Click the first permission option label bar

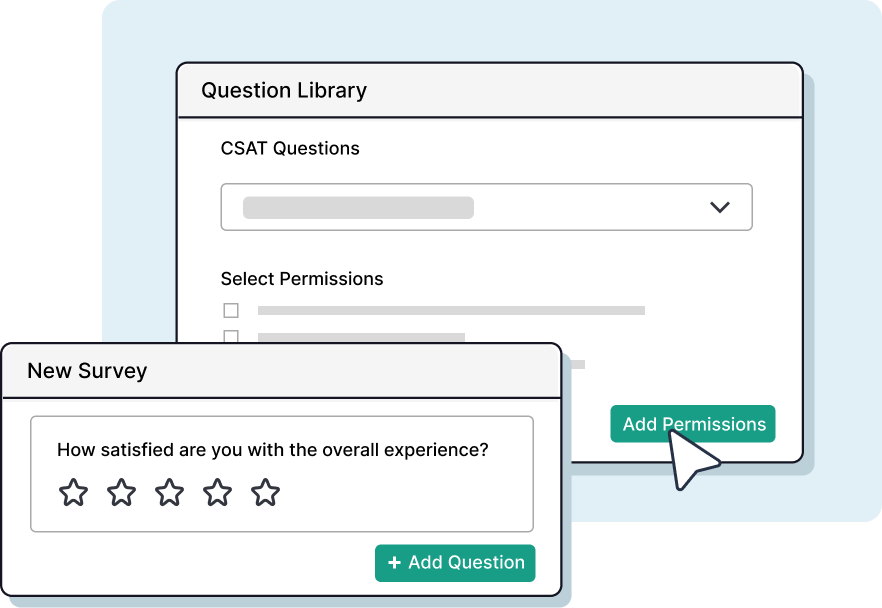[451, 310]
